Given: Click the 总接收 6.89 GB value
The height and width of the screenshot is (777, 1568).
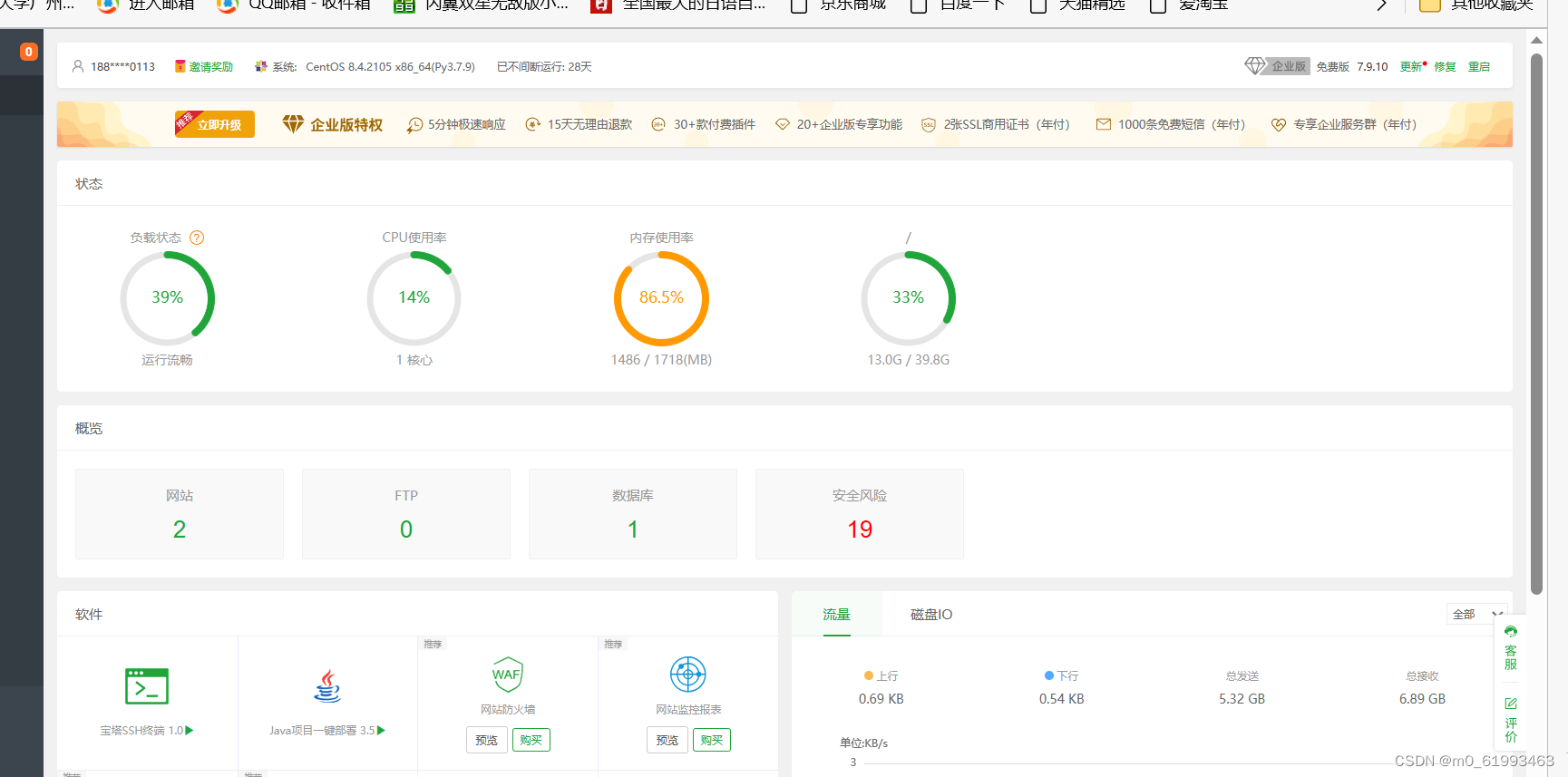Looking at the screenshot, I should click(x=1422, y=699).
